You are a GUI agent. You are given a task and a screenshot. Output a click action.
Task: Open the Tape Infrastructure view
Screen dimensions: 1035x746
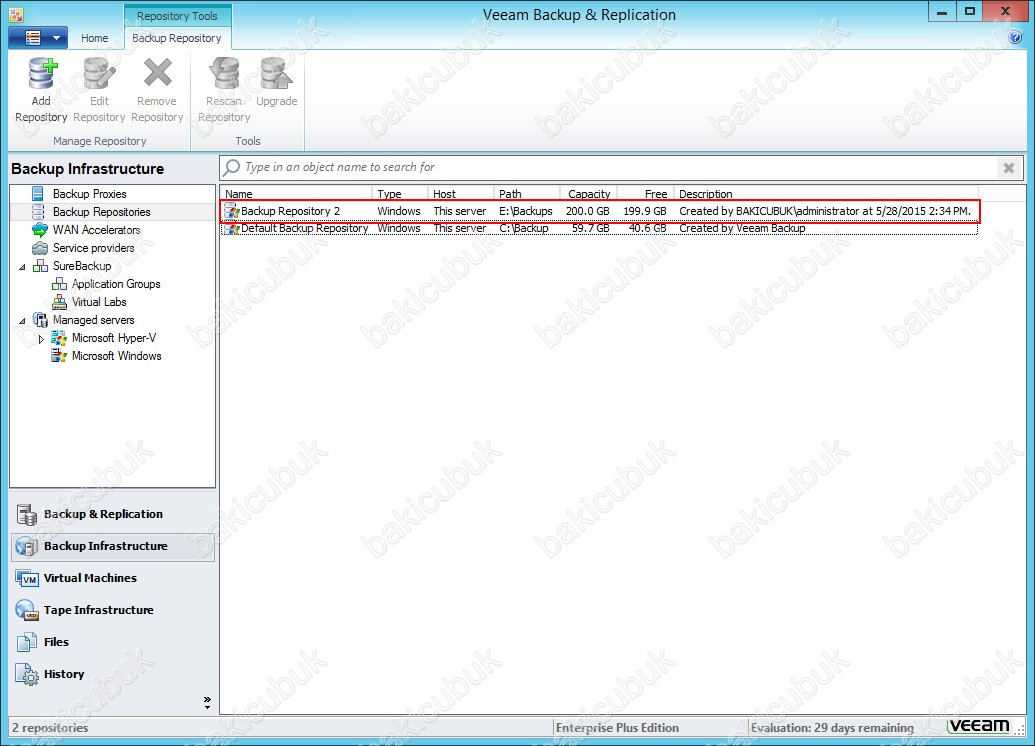point(113,611)
